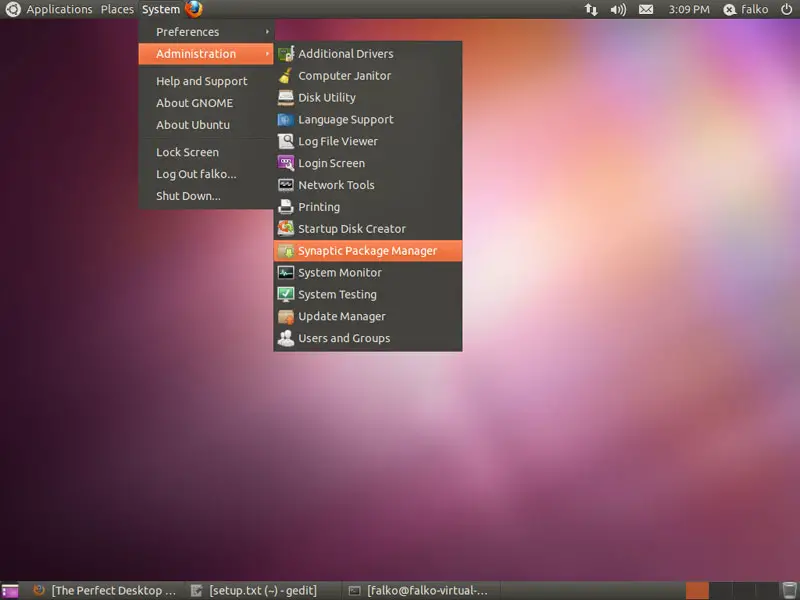Click the System Testing checkmark icon

[286, 294]
